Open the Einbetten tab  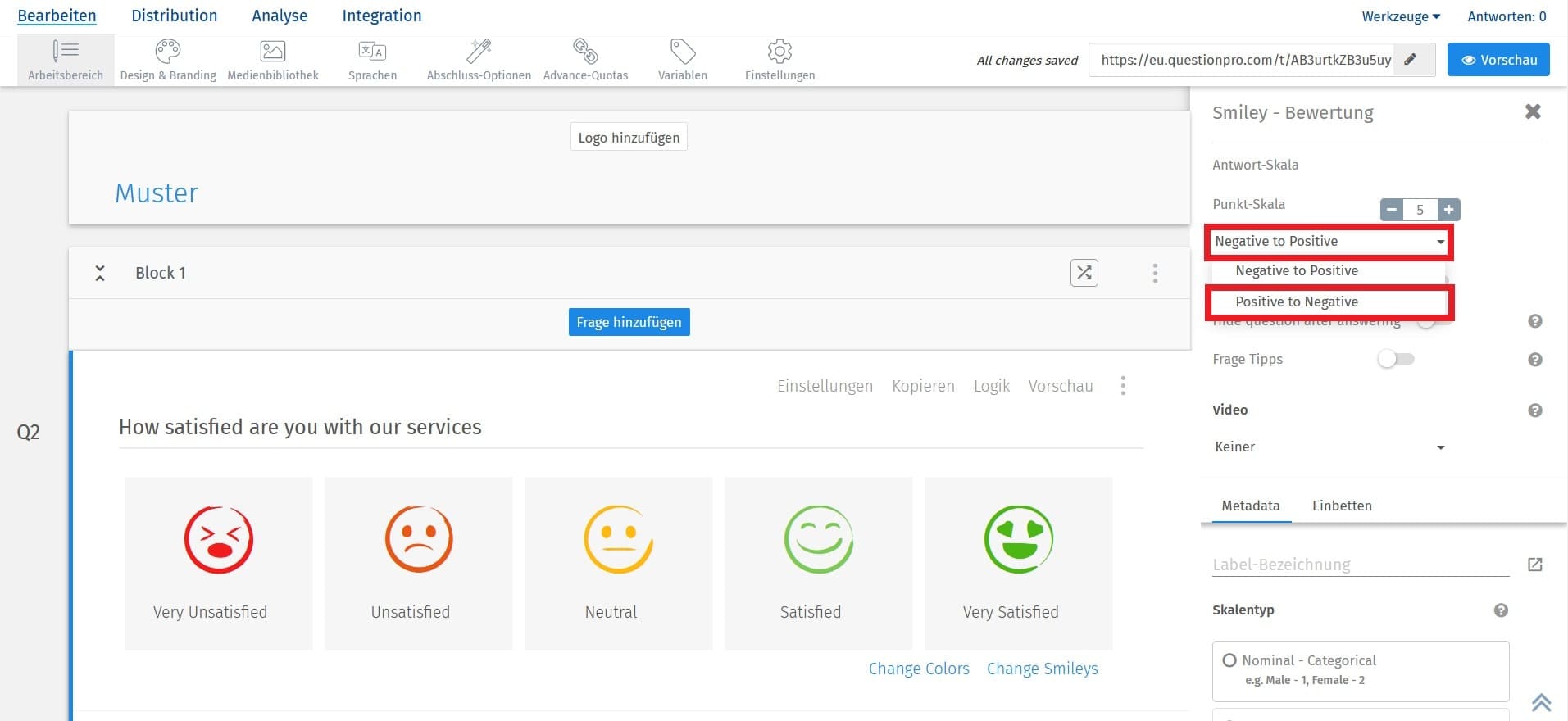coord(1342,506)
